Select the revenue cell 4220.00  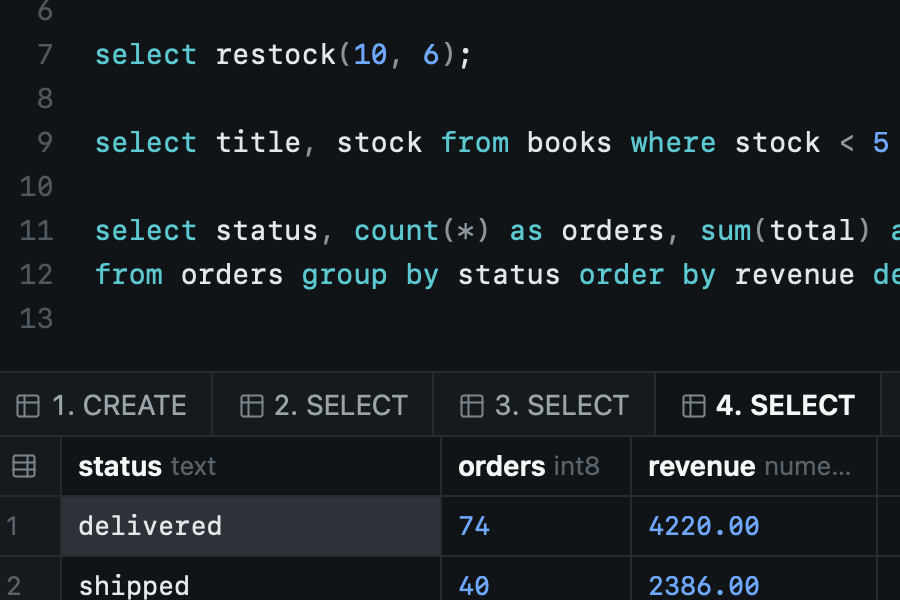tap(754, 526)
